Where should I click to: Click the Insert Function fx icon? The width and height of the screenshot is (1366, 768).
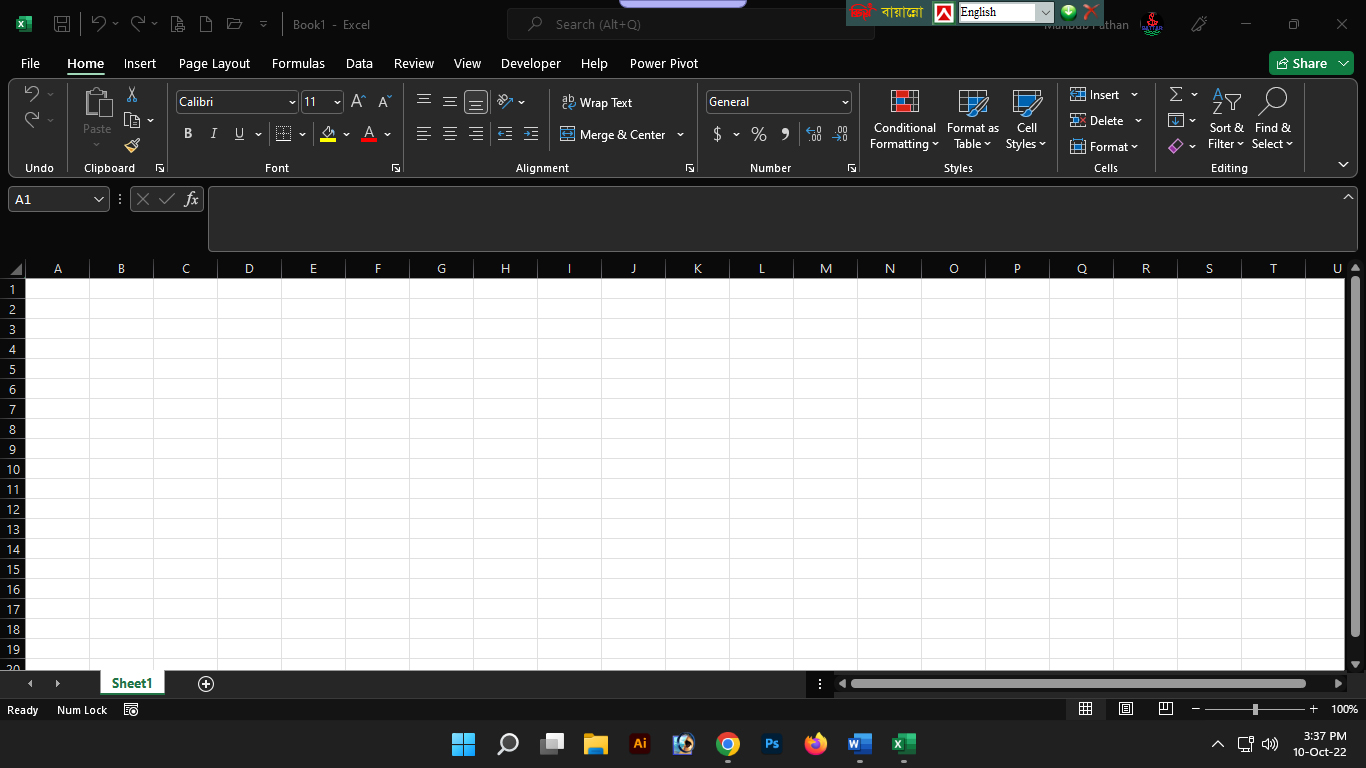191,199
